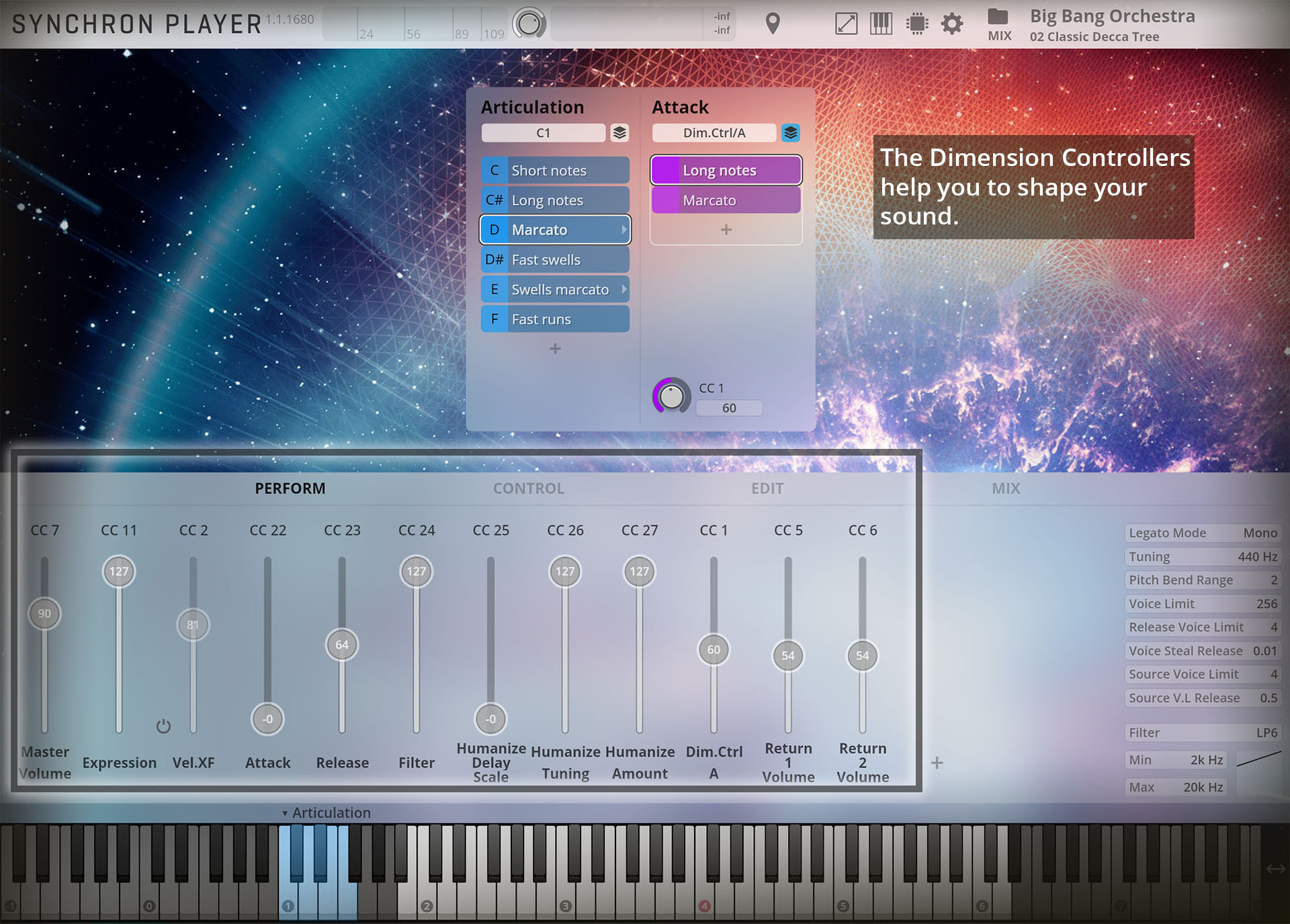Select F Fast runs articulation
Image resolution: width=1290 pixels, height=924 pixels.
click(555, 319)
